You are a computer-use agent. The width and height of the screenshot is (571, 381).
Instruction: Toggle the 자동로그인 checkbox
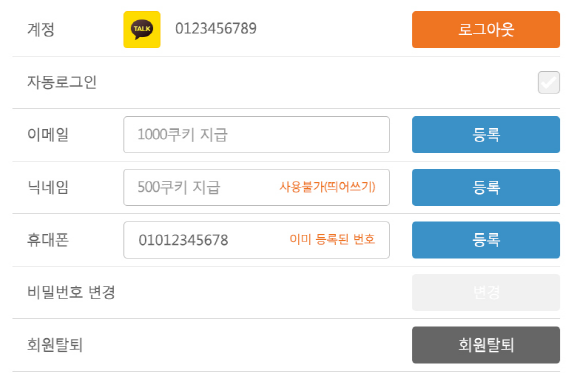click(549, 82)
